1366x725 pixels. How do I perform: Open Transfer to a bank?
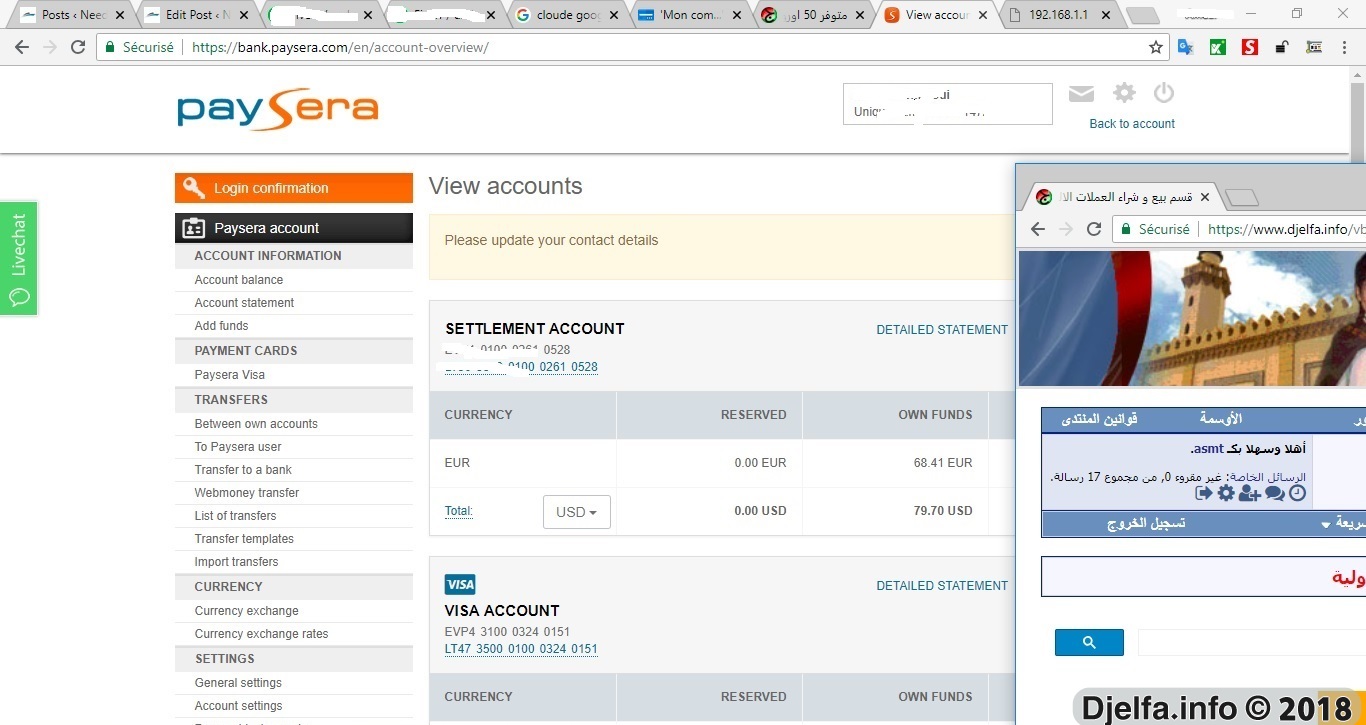(243, 470)
